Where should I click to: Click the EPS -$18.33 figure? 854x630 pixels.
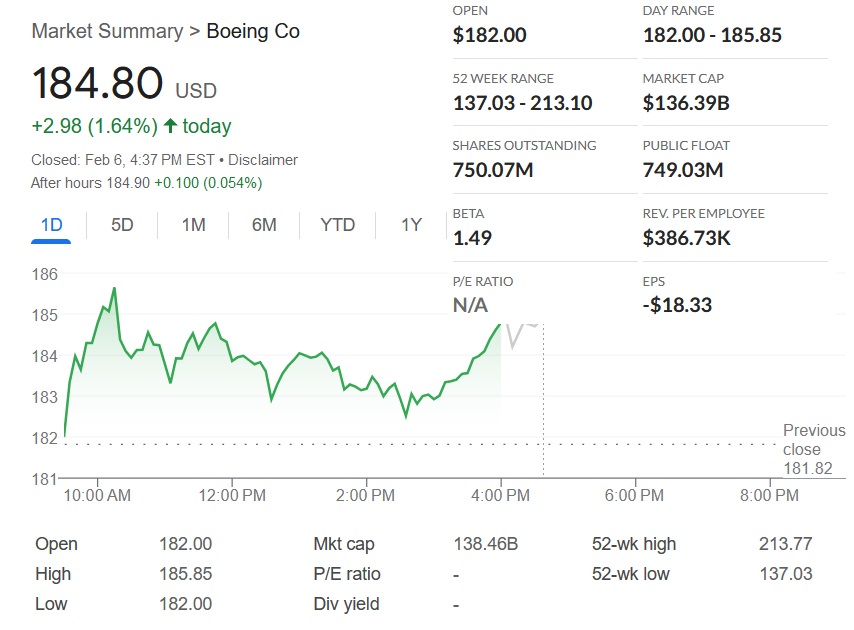pos(677,305)
